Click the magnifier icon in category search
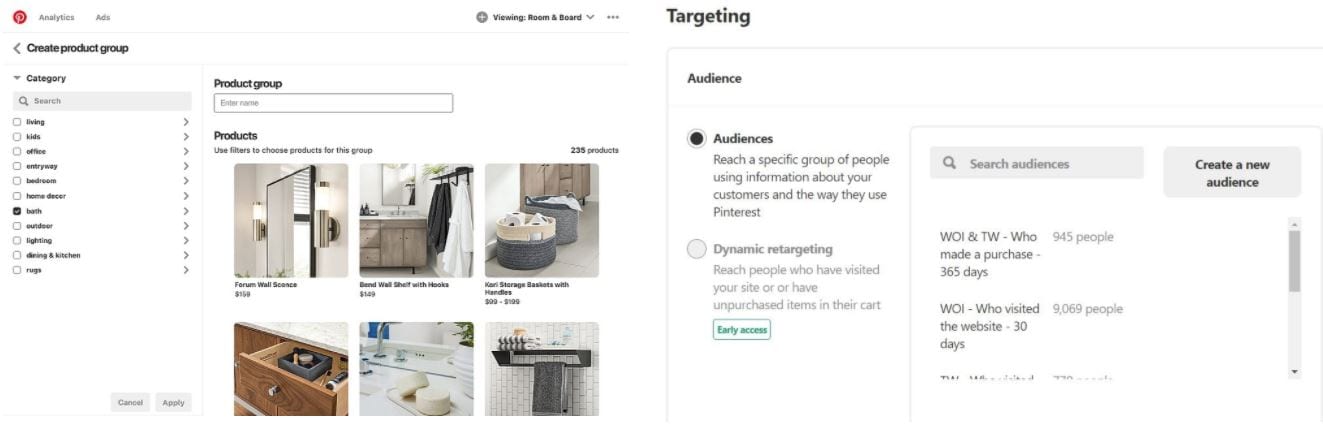Image resolution: width=1323 pixels, height=433 pixels. [x=24, y=101]
